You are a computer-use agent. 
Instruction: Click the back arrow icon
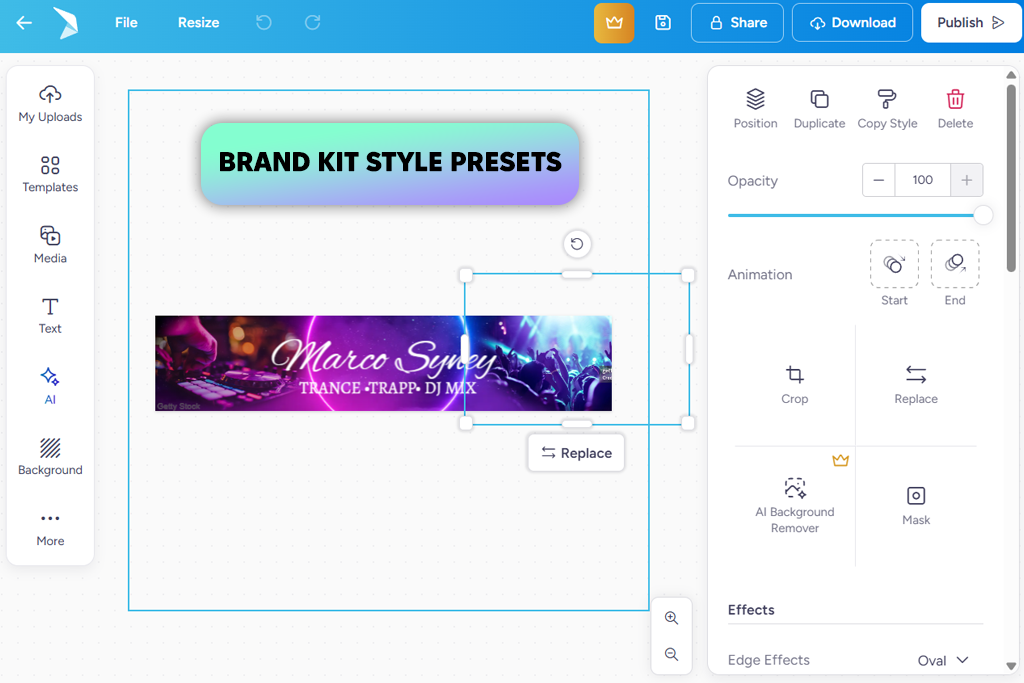[x=24, y=23]
